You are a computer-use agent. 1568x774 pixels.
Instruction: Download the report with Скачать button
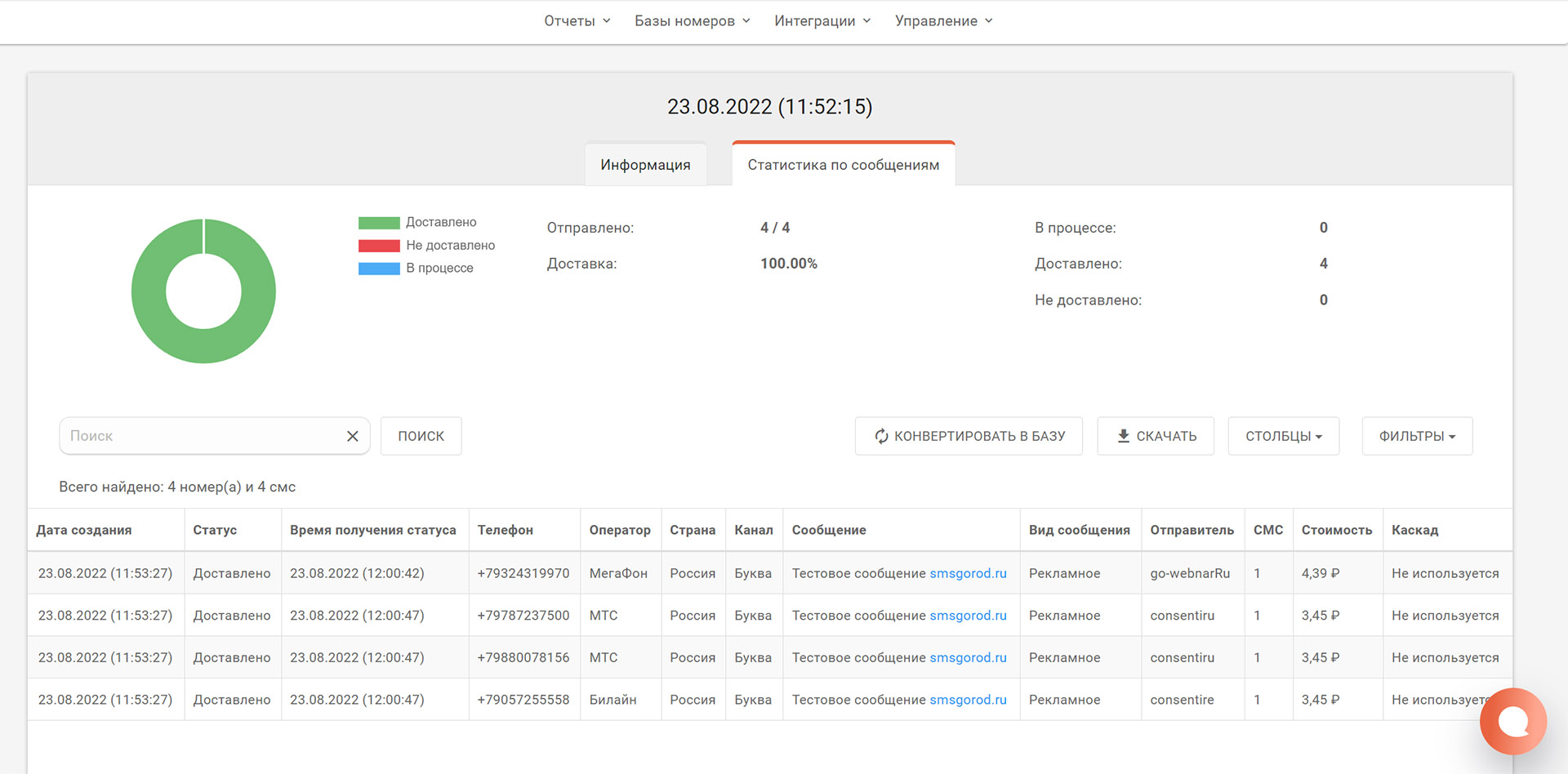coord(1156,436)
